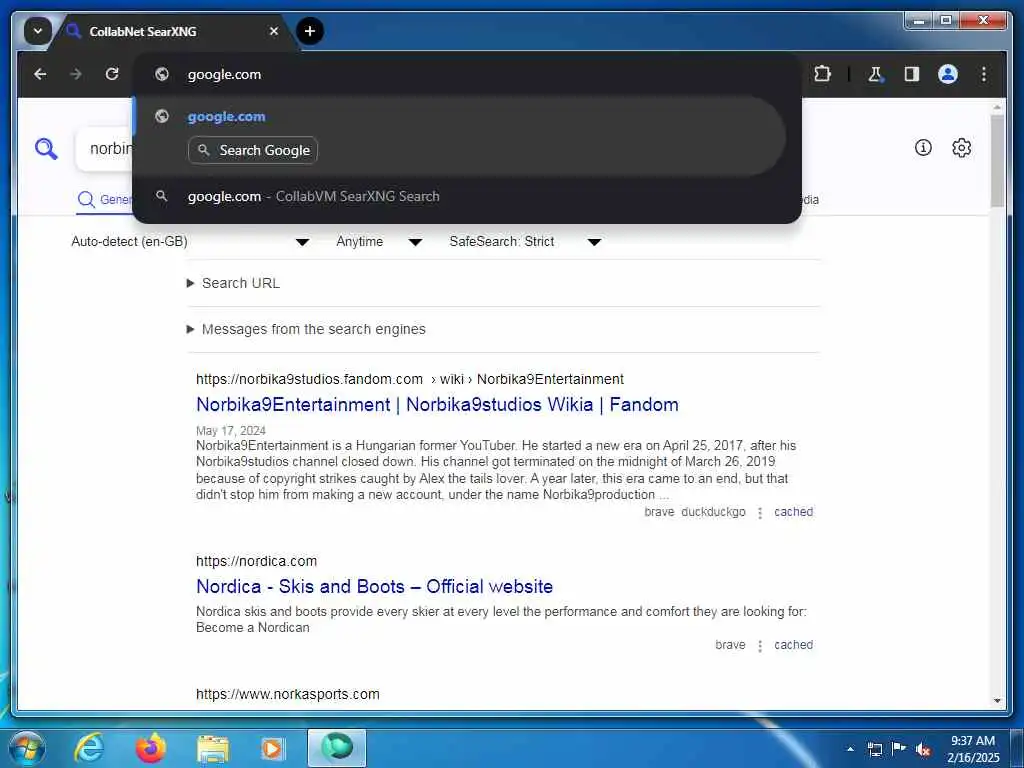
Task: Open SearXNG preferences gear icon
Action: coord(961,148)
